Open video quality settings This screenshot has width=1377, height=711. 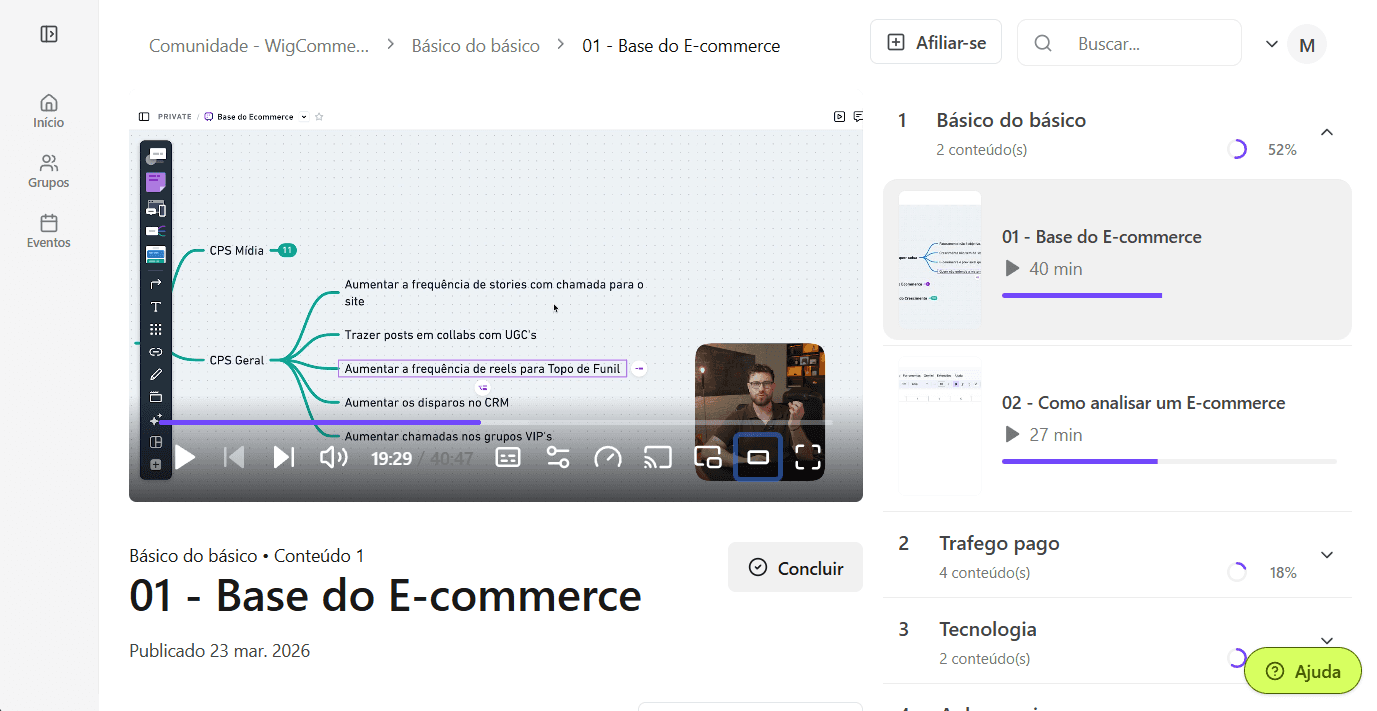tap(558, 458)
